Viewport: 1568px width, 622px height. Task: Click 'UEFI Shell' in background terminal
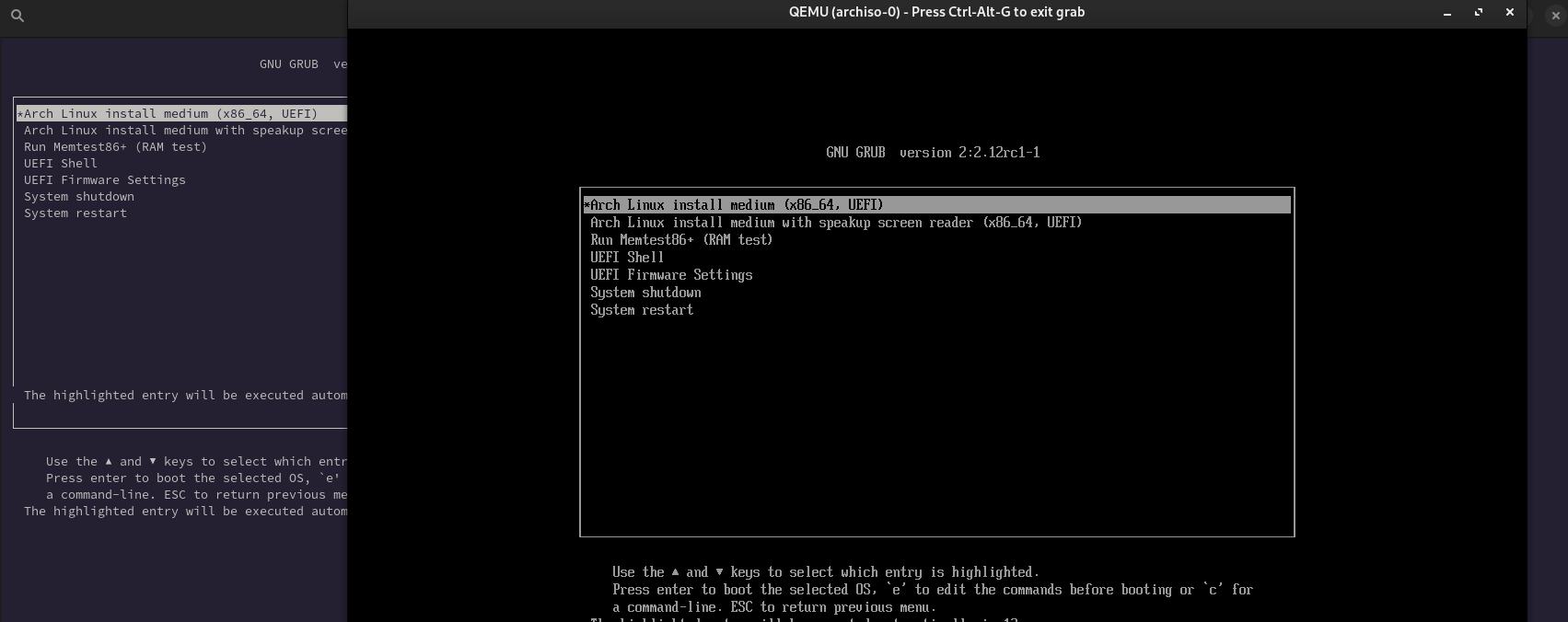pos(61,164)
